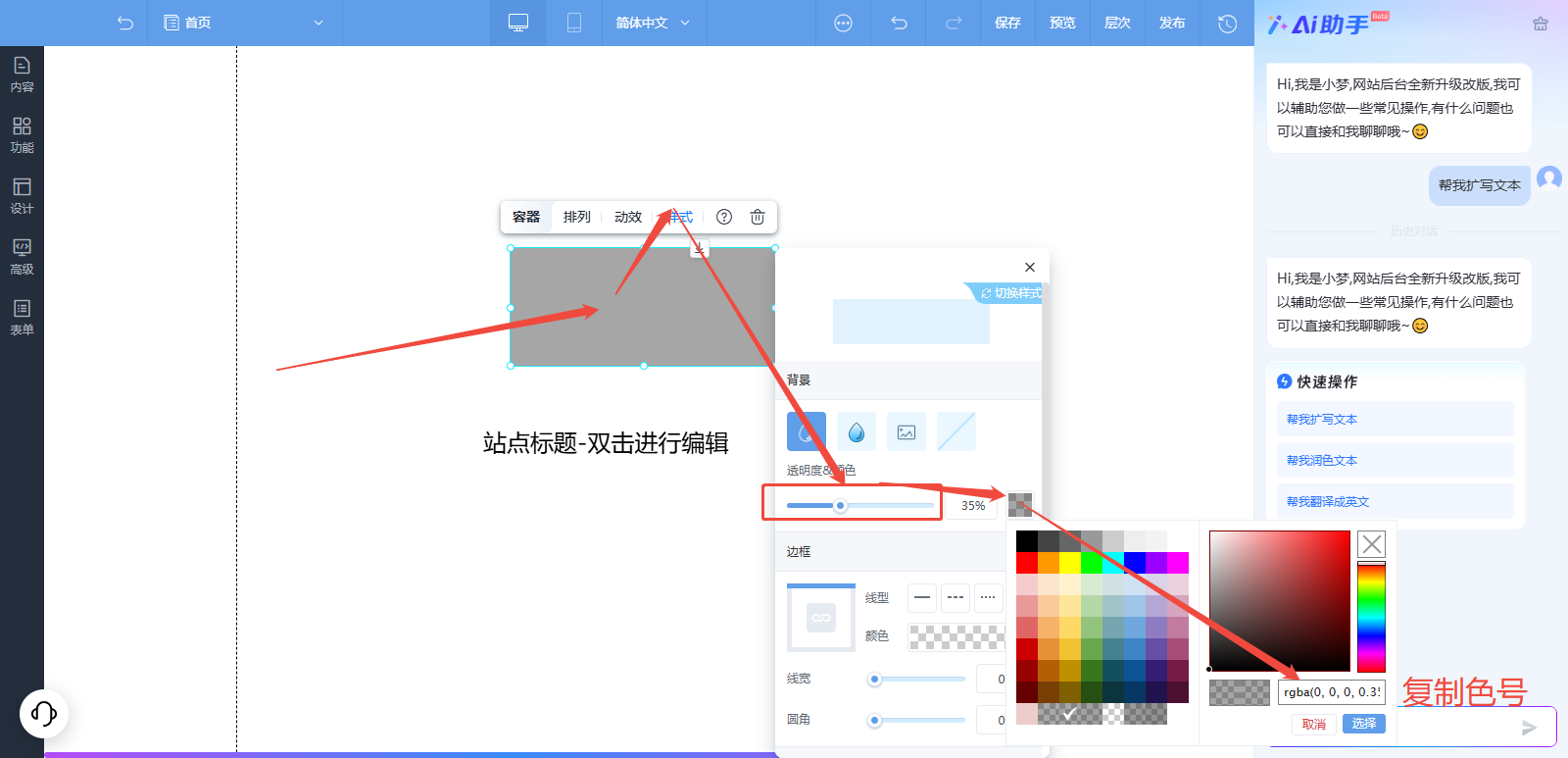1568x758 pixels.
Task: Click 层次 layers in top bar
Action: coord(1117,23)
